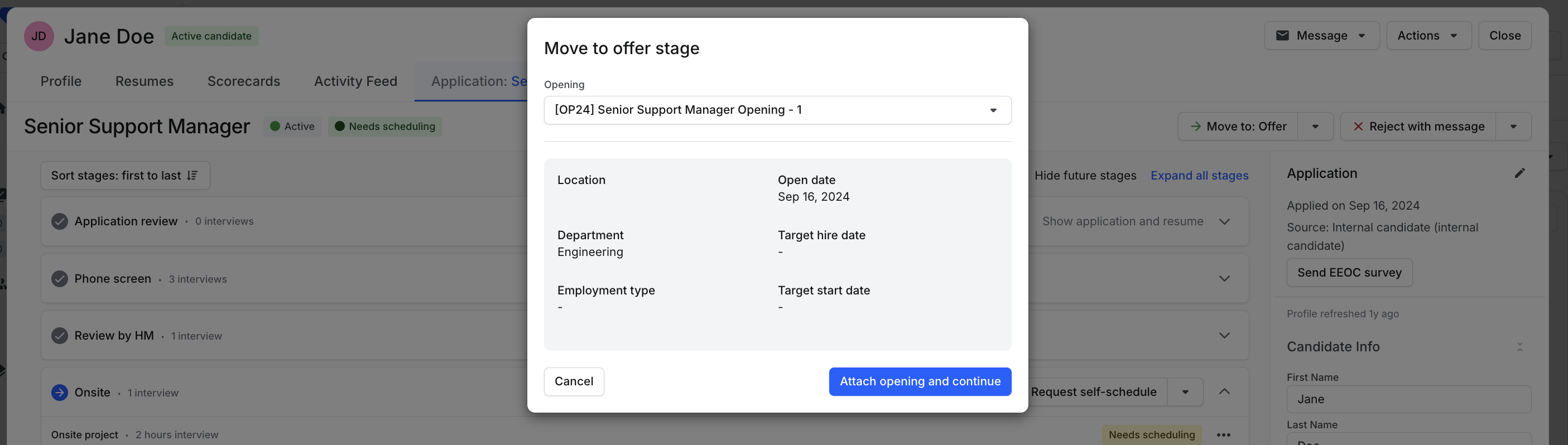Click Reject with message button
The image size is (1568, 445).
[x=1418, y=127]
